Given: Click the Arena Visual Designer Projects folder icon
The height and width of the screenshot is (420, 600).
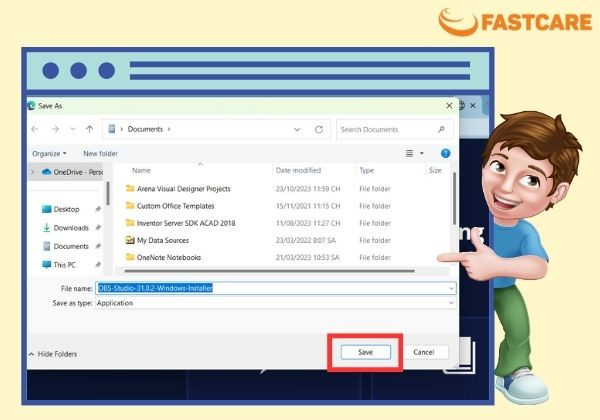Looking at the screenshot, I should pos(130,188).
